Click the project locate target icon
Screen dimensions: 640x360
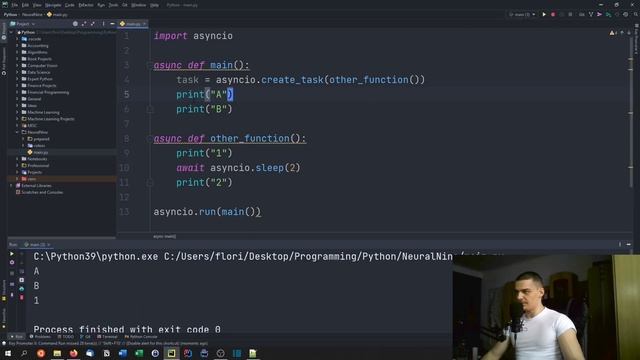click(x=75, y=24)
